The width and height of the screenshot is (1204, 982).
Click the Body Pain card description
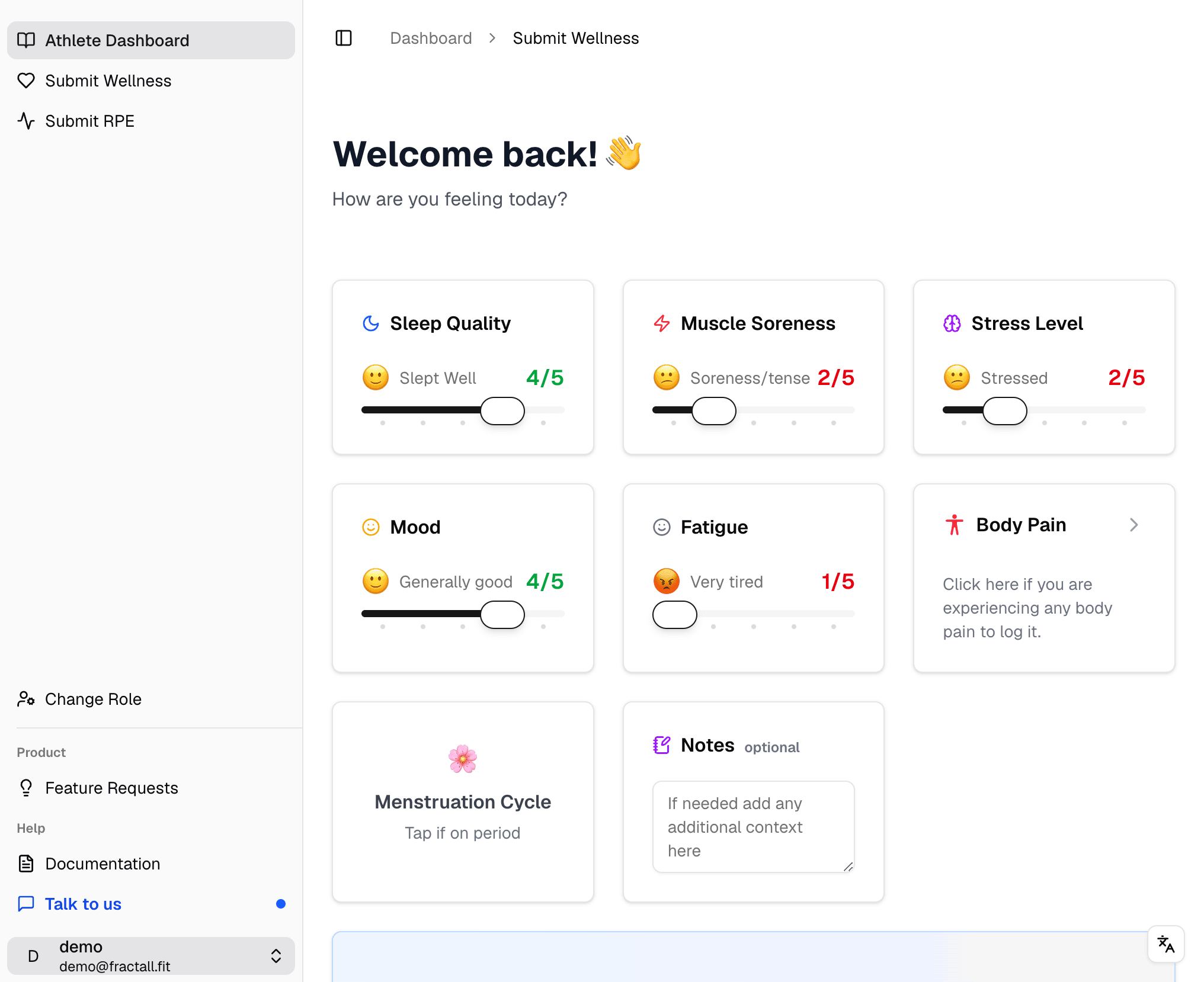pos(1027,608)
